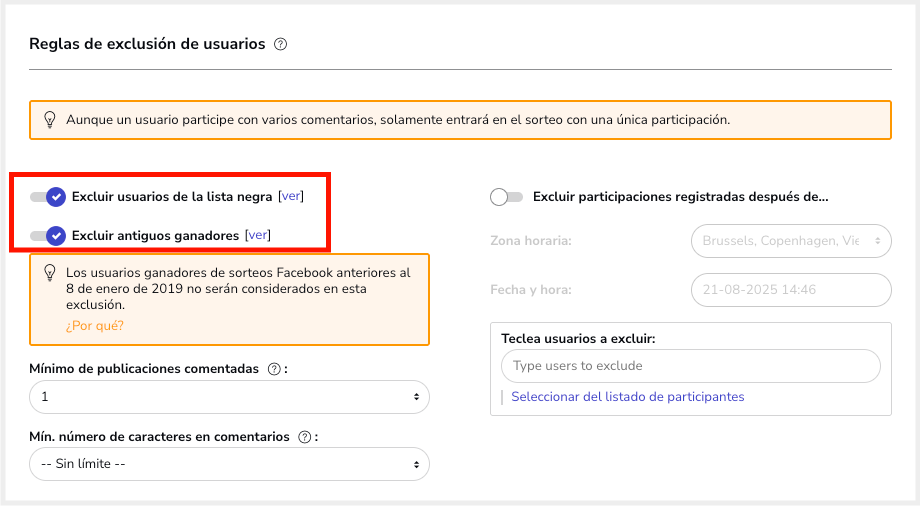Image resolution: width=920 pixels, height=506 pixels.
Task: Open the Zona horaria timezone dropdown
Action: tap(790, 241)
